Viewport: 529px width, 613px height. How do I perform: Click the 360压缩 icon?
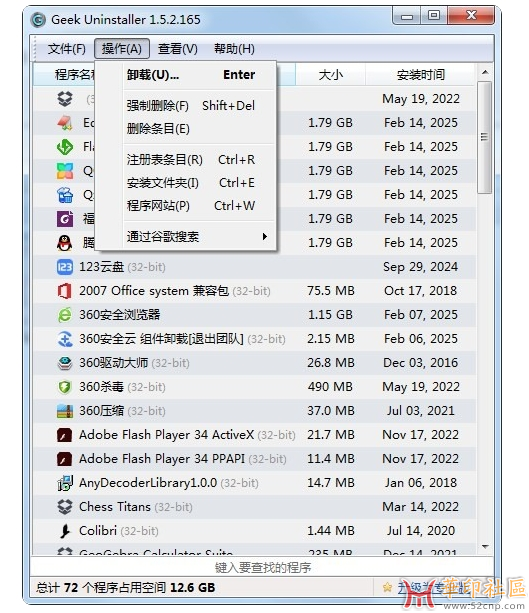pos(65,411)
